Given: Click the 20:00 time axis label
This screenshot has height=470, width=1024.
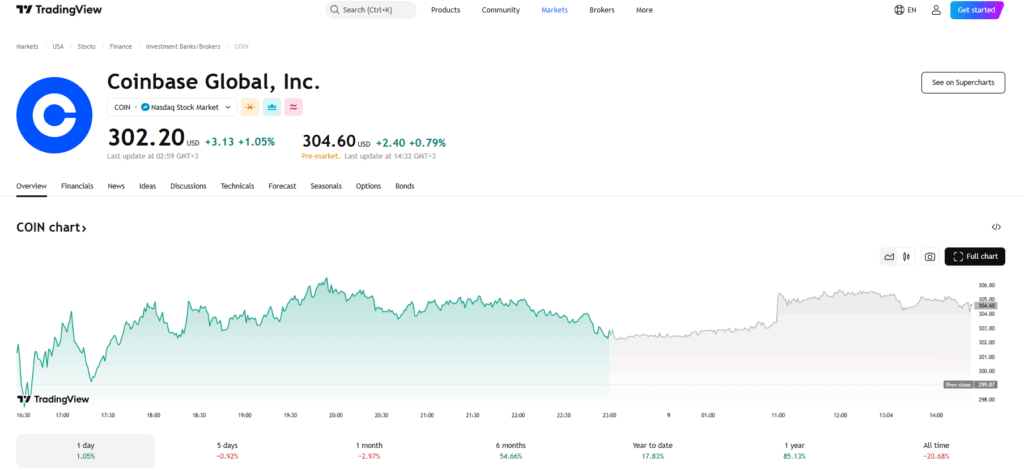Looking at the screenshot, I should (x=336, y=415).
